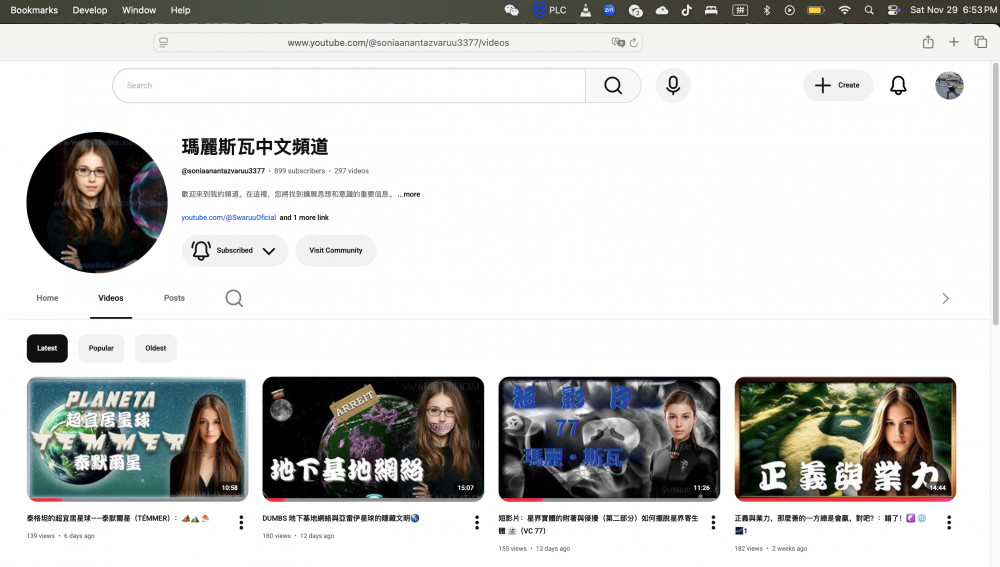Open the Bookmarks menu
The height and width of the screenshot is (567, 1000).
point(34,10)
